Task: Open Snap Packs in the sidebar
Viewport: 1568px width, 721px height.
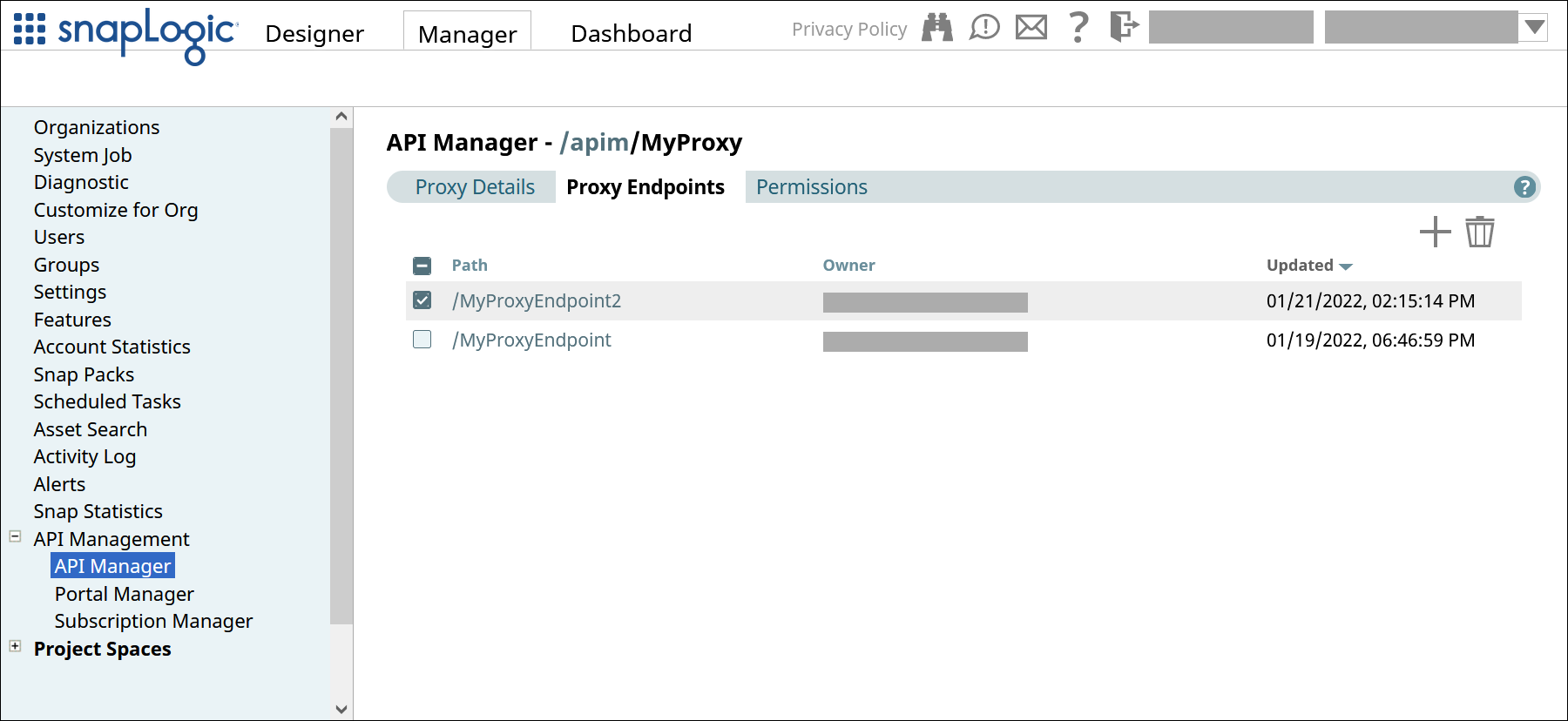Action: pyautogui.click(x=84, y=374)
